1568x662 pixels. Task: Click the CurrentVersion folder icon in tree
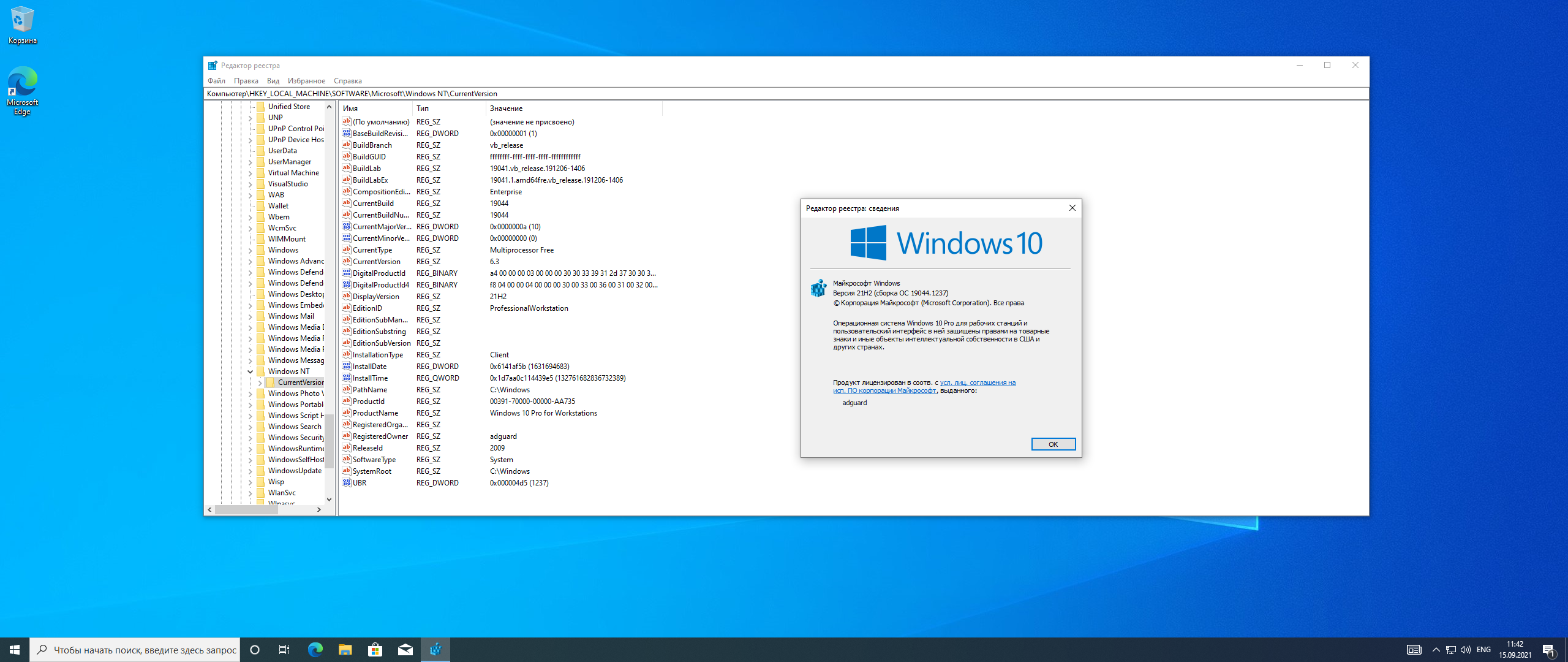(271, 382)
